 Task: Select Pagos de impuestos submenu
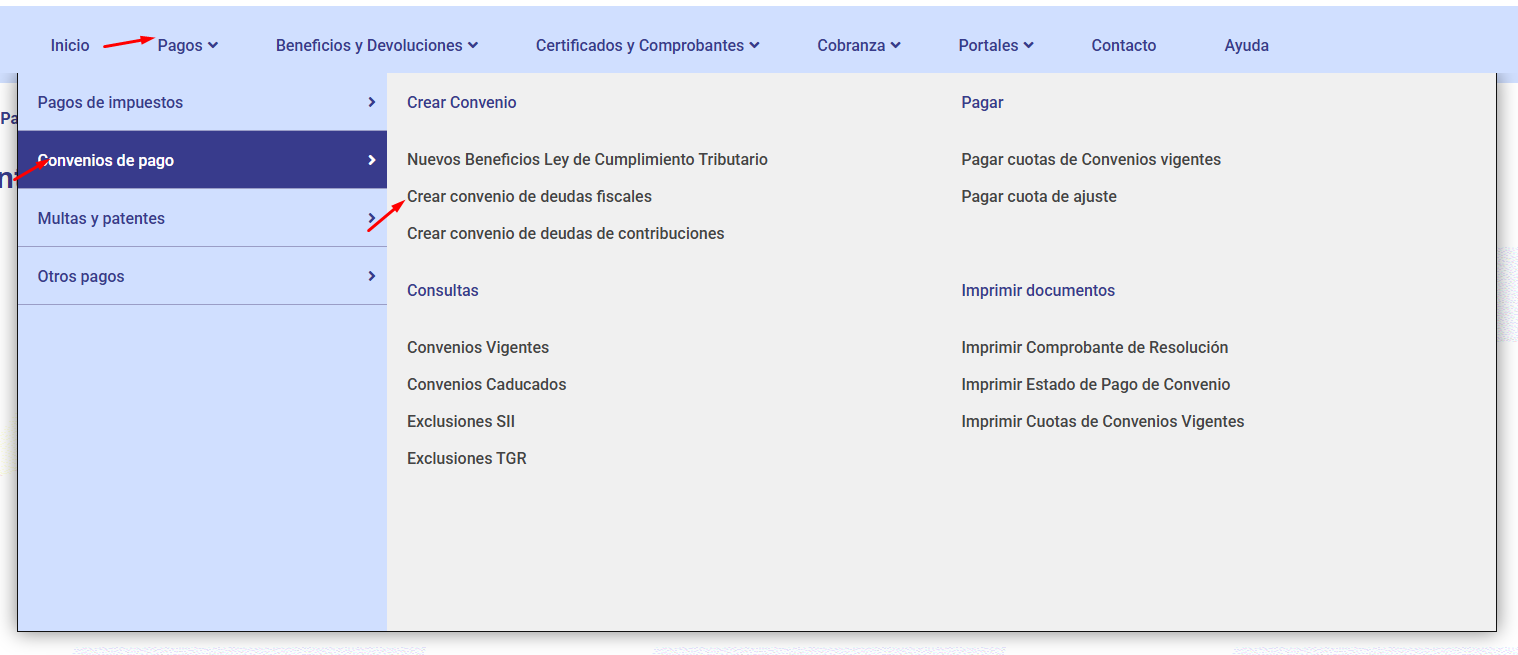coord(202,102)
